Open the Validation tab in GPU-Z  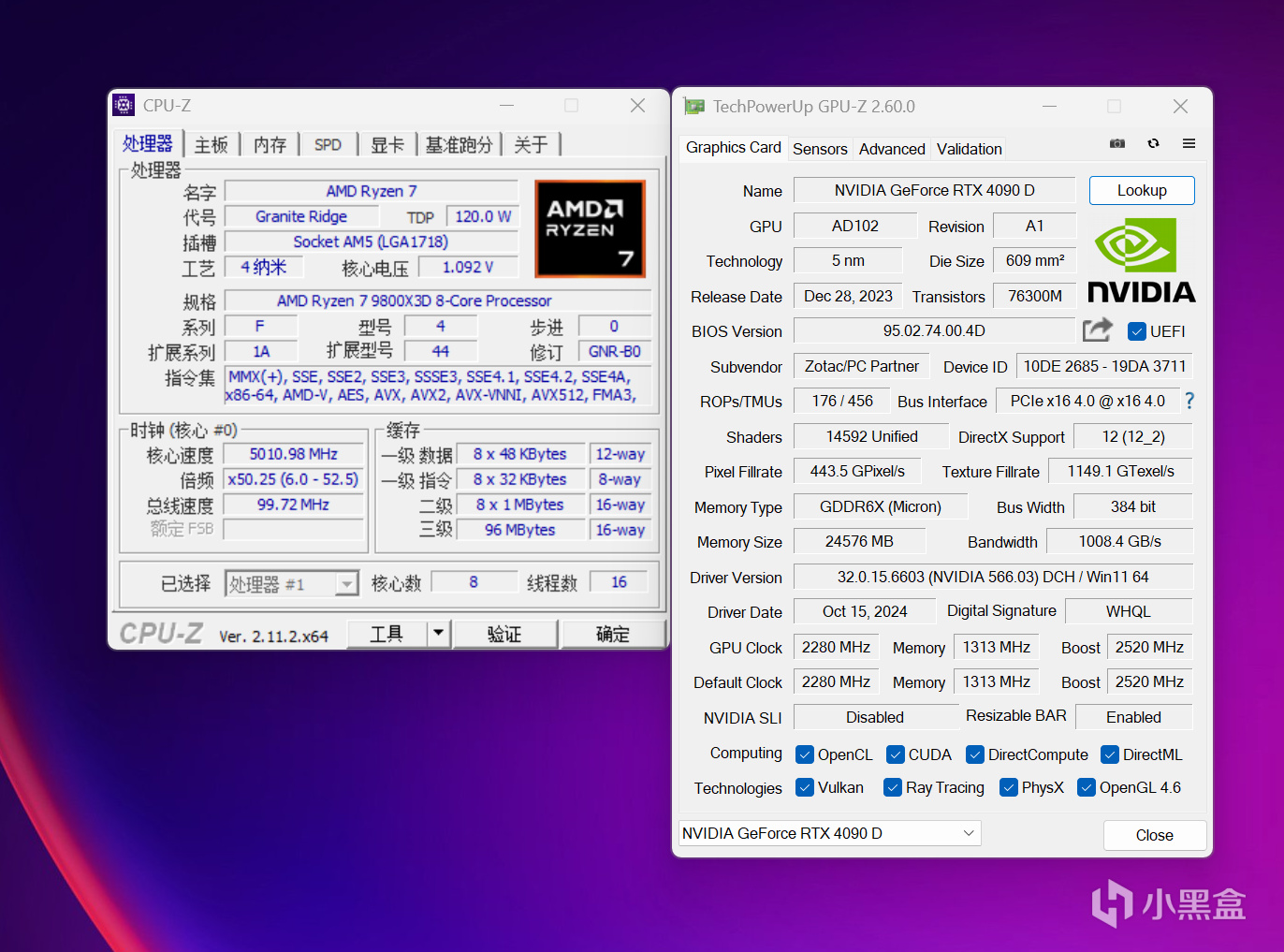coord(970,149)
